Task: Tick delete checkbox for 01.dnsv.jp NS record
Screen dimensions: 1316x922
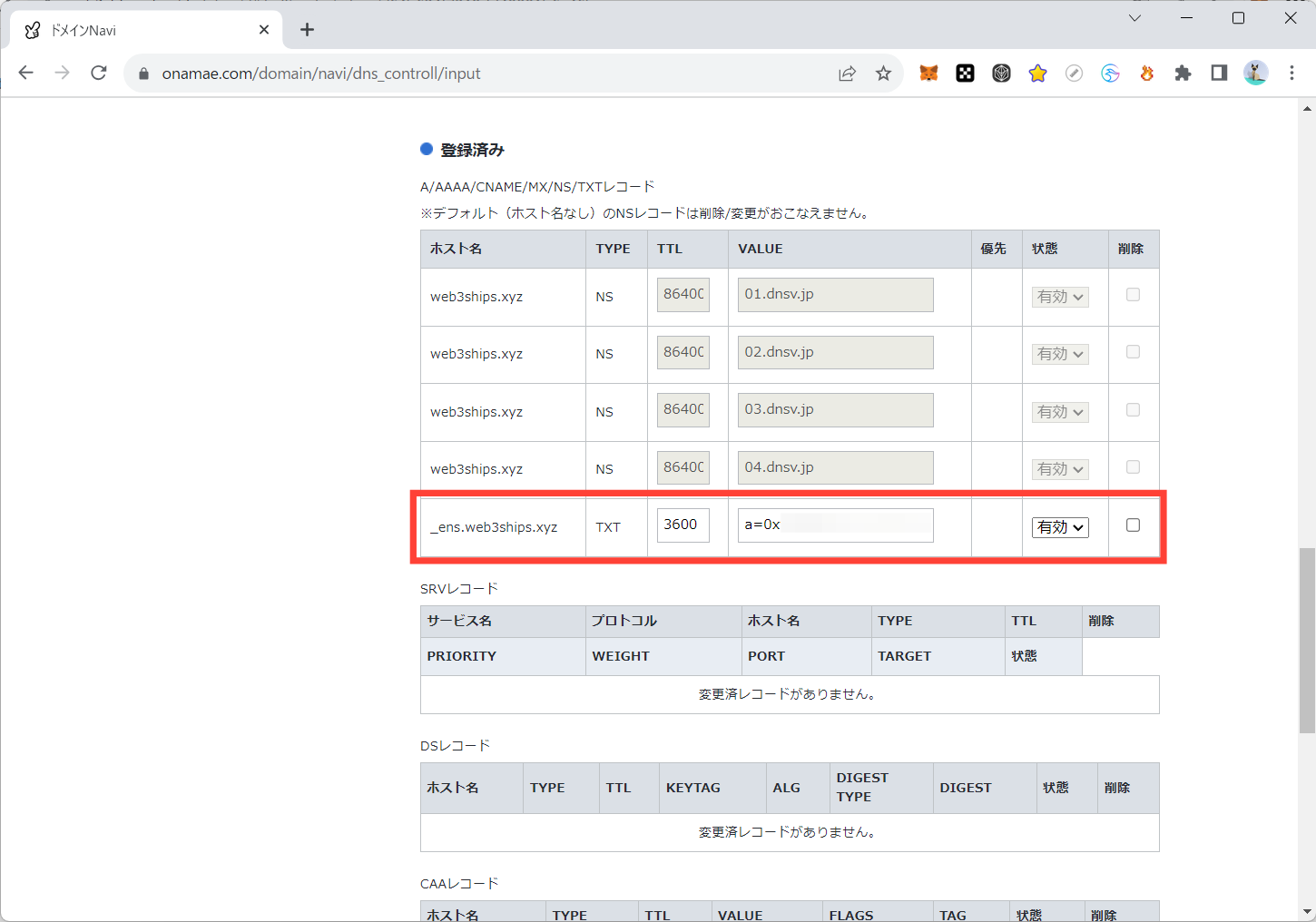Action: (1133, 295)
